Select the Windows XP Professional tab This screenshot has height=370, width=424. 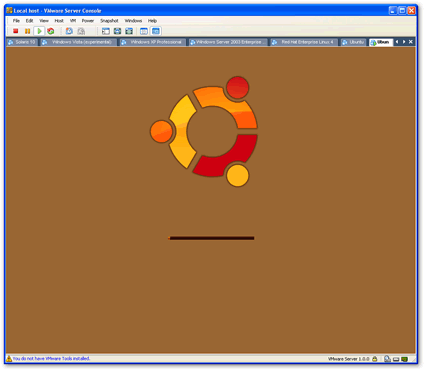click(x=152, y=42)
